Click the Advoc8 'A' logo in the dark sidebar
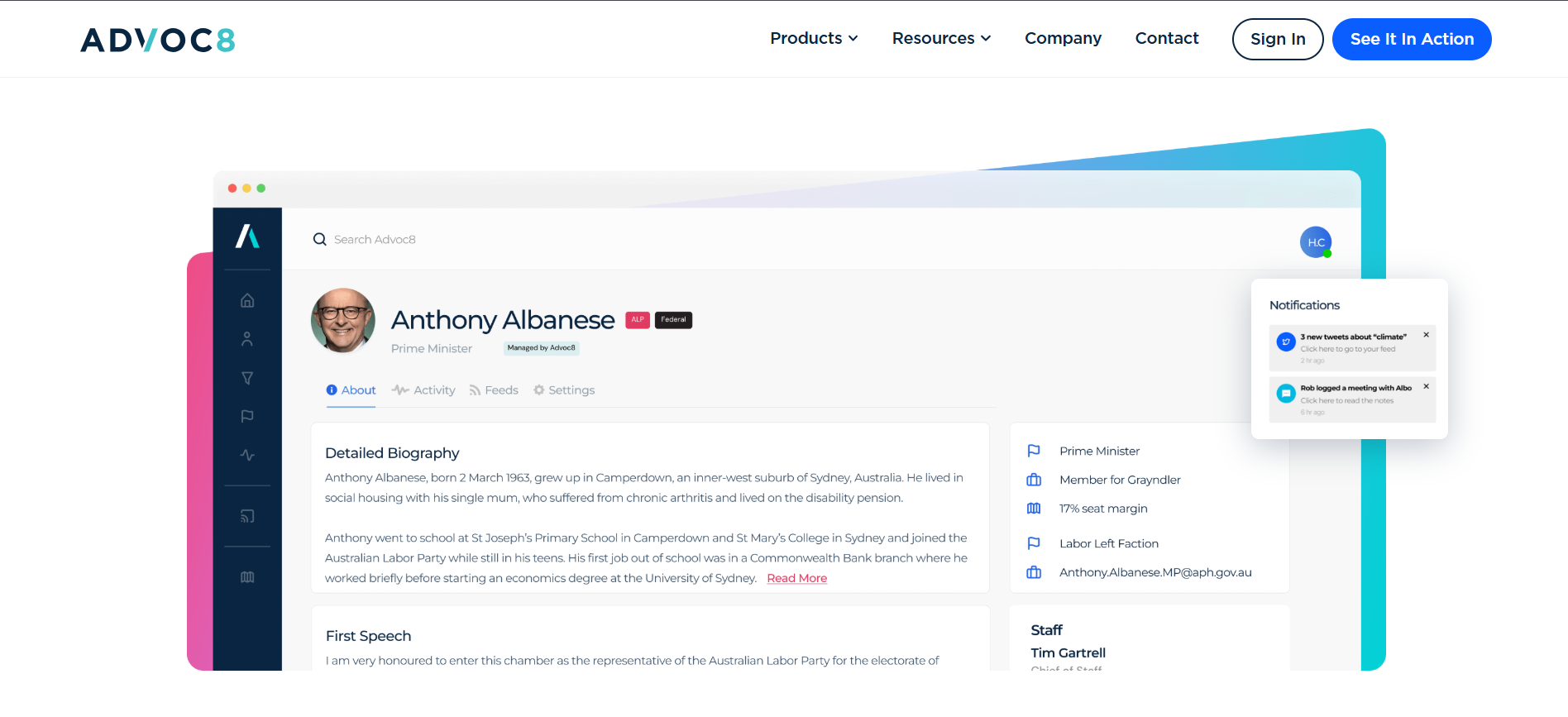 (247, 237)
